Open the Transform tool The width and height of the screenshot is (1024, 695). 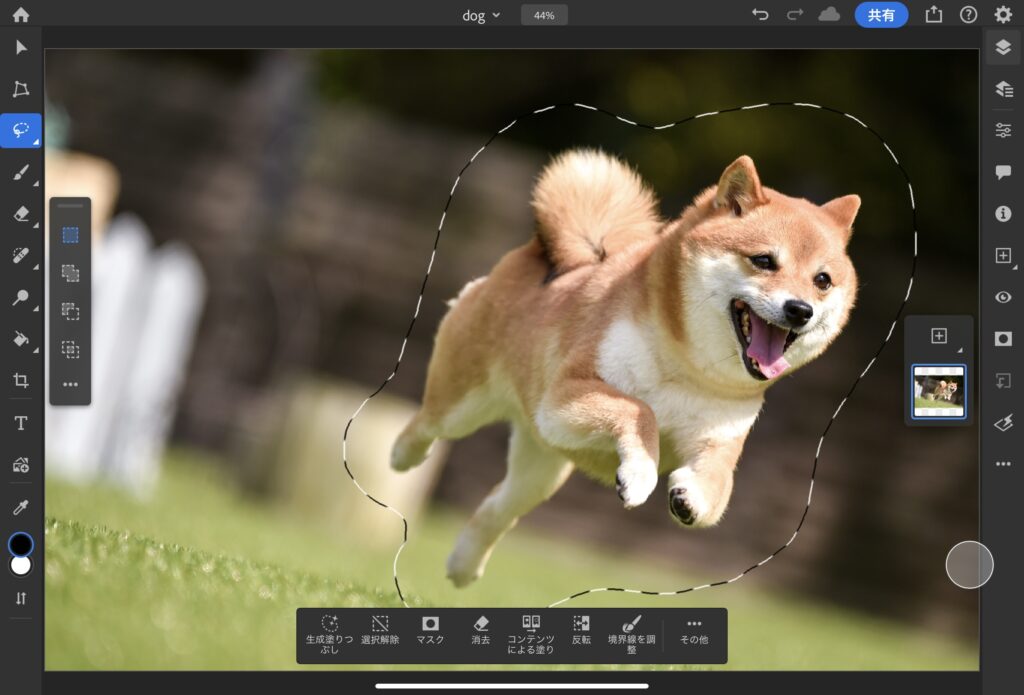20,89
